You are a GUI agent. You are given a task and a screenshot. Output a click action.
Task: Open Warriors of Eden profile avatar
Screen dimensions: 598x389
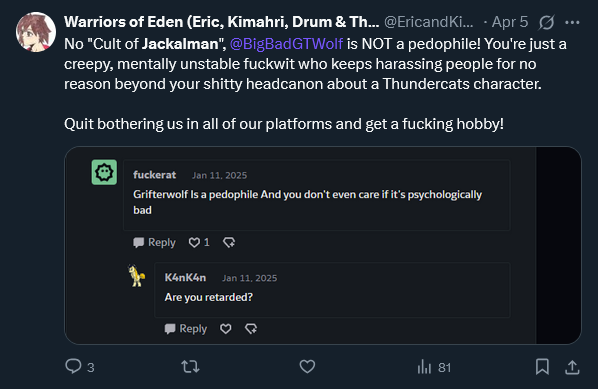36,32
